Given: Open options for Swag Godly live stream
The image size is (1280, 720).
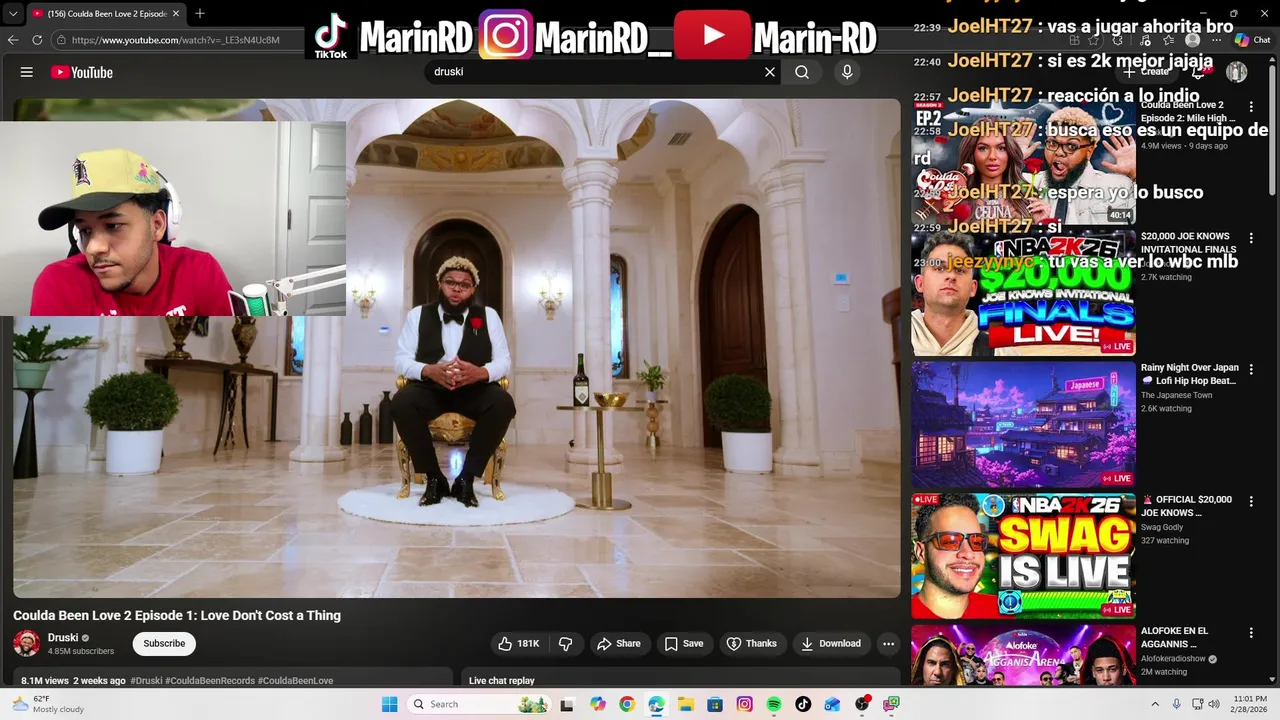Looking at the screenshot, I should [1250, 501].
